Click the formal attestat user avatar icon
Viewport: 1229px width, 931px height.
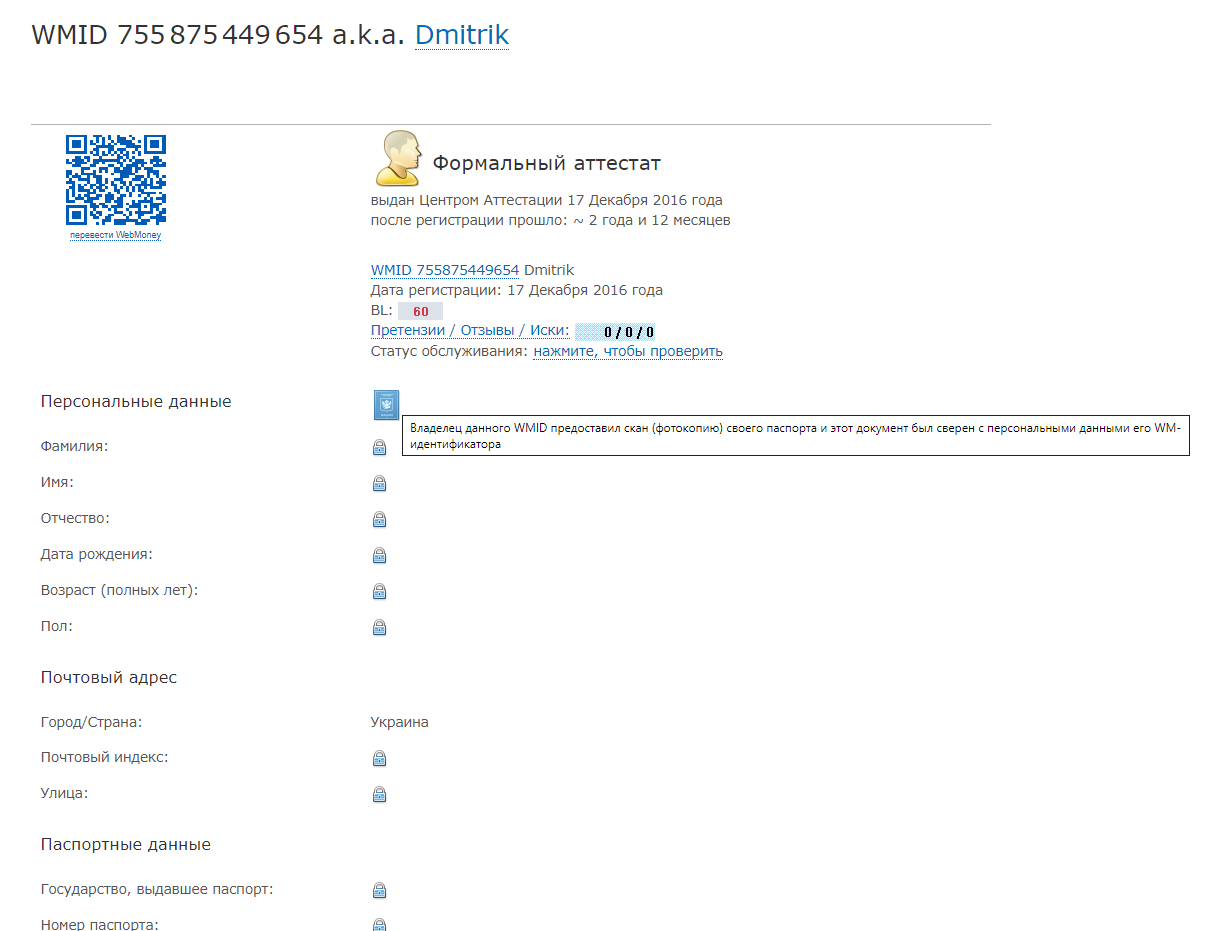tap(398, 158)
